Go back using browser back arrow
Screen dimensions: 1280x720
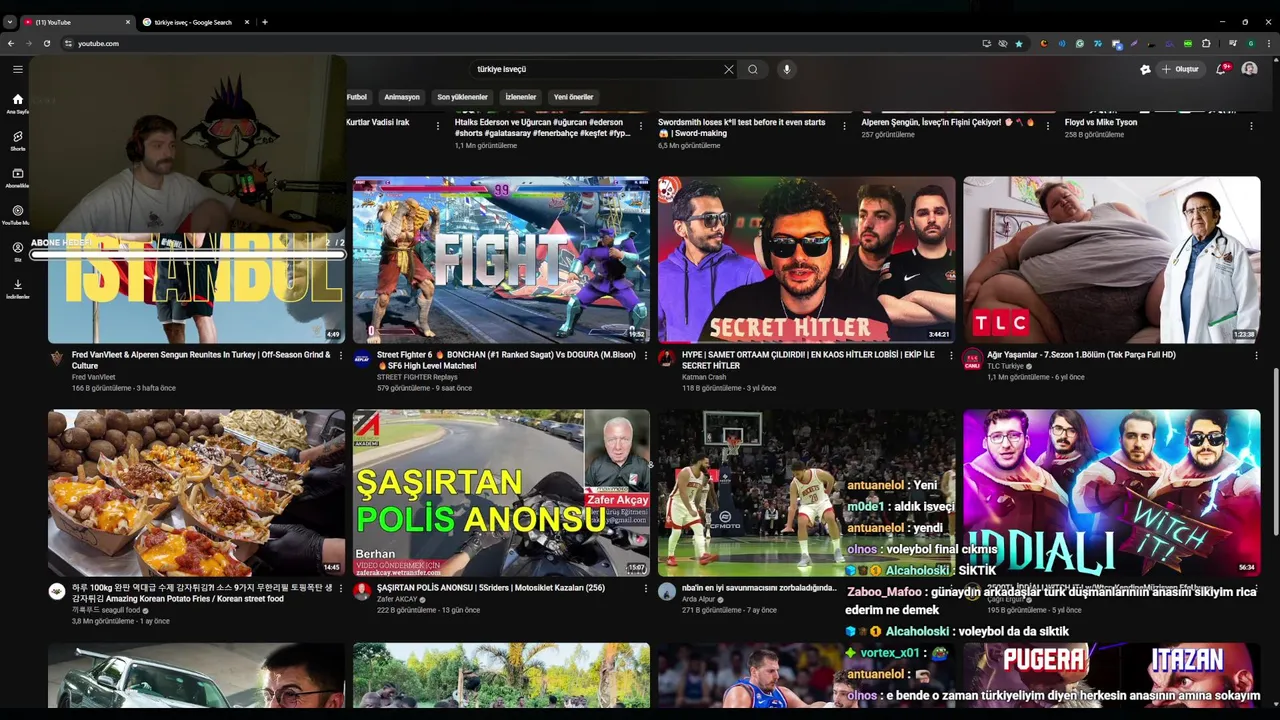pos(11,43)
